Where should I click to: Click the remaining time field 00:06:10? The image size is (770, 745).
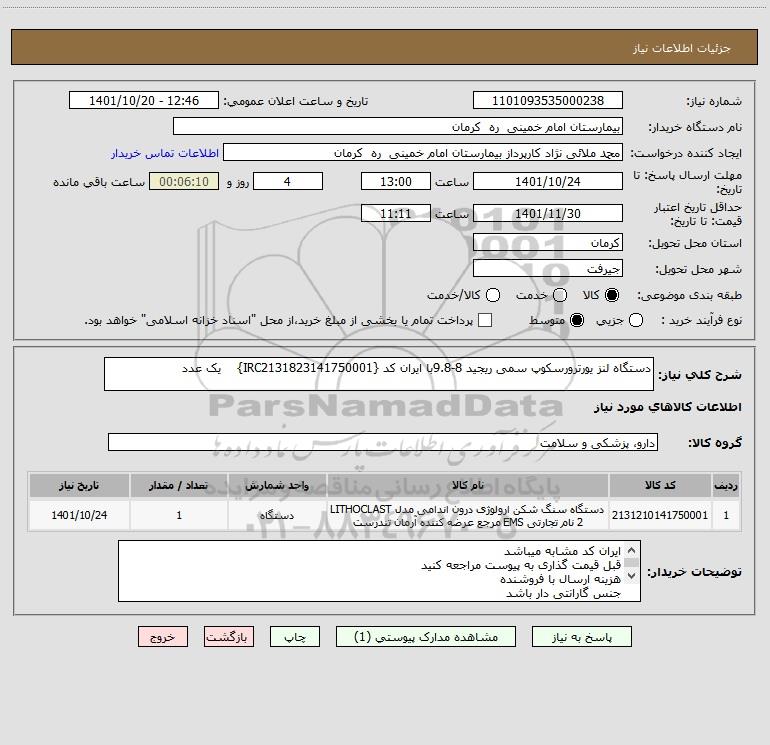(x=184, y=181)
